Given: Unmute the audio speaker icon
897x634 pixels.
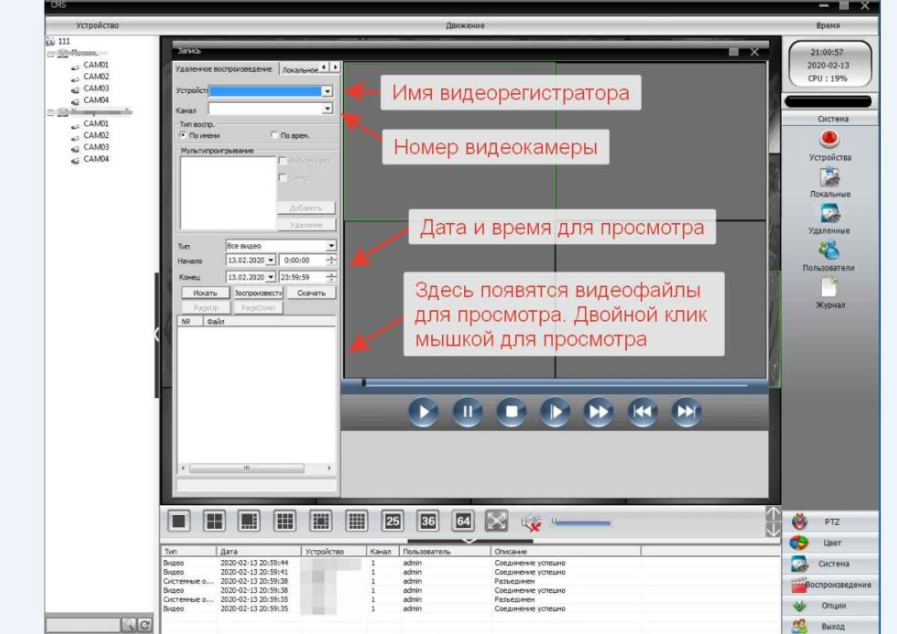Looking at the screenshot, I should click(530, 521).
